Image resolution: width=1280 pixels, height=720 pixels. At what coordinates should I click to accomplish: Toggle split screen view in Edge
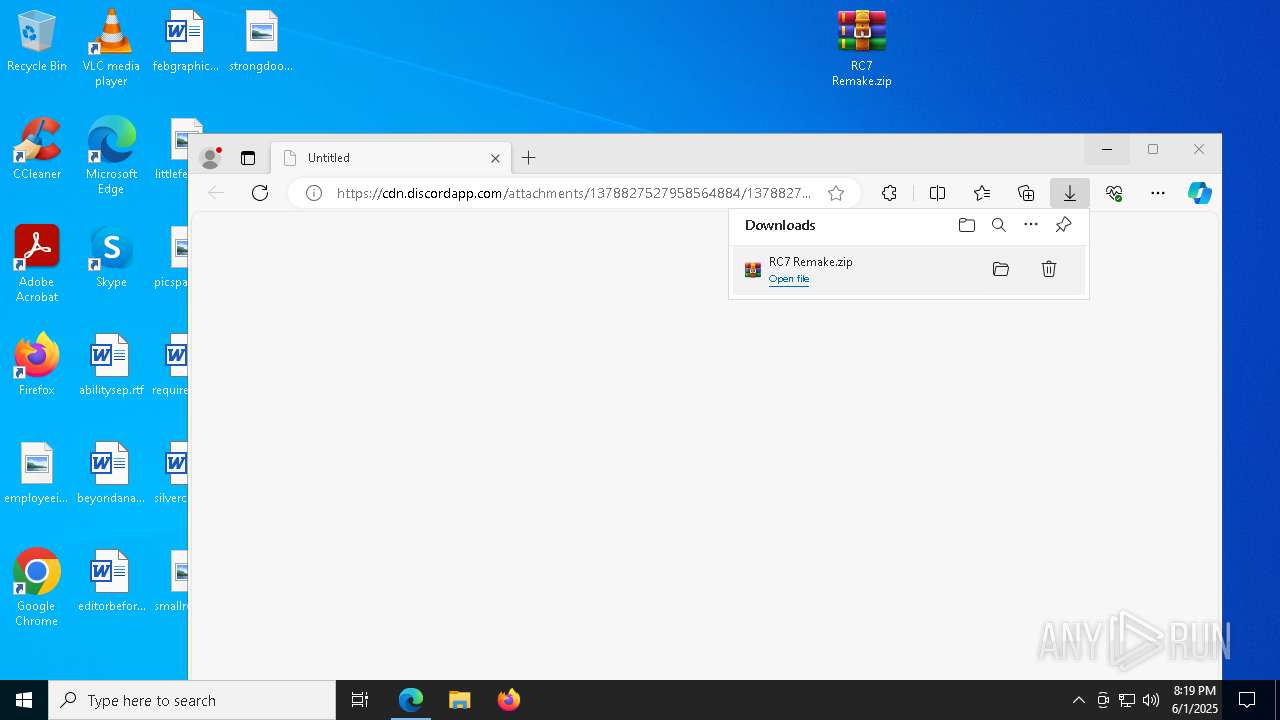[938, 193]
